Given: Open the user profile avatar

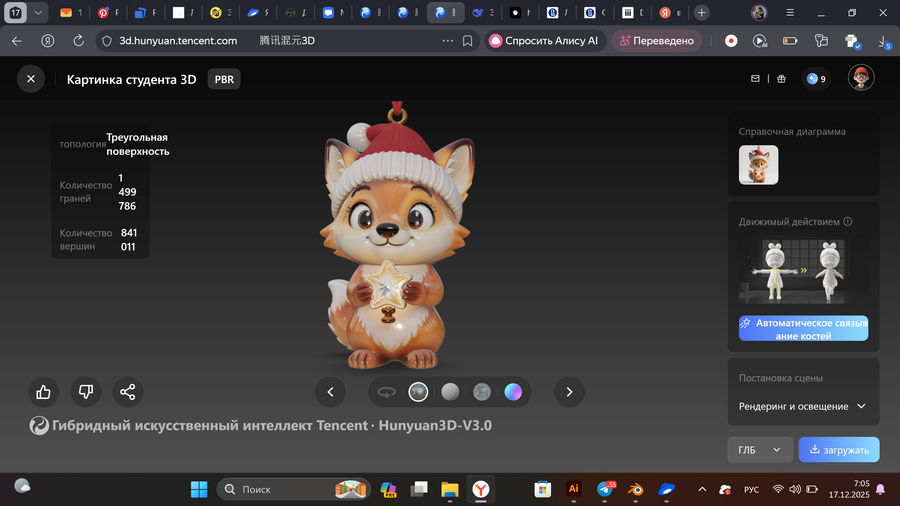Looking at the screenshot, I should (861, 78).
